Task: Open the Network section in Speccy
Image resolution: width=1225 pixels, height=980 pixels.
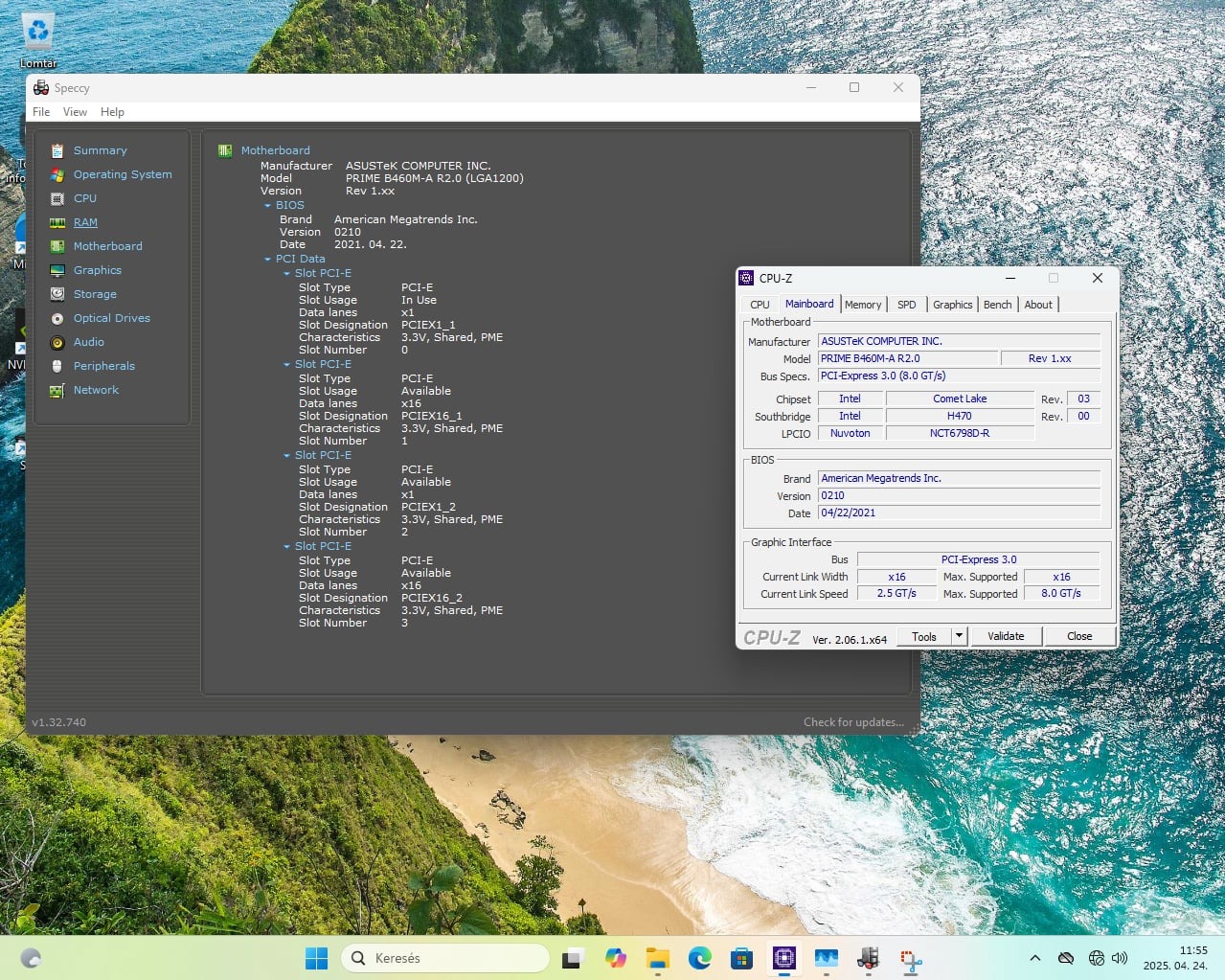Action: tap(96, 390)
